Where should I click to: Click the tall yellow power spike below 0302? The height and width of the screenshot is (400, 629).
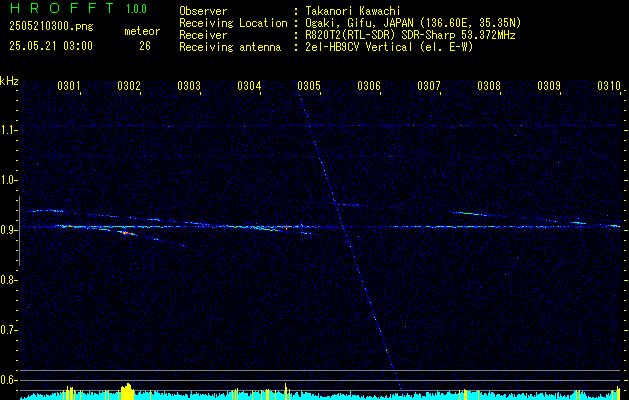[x=127, y=391]
